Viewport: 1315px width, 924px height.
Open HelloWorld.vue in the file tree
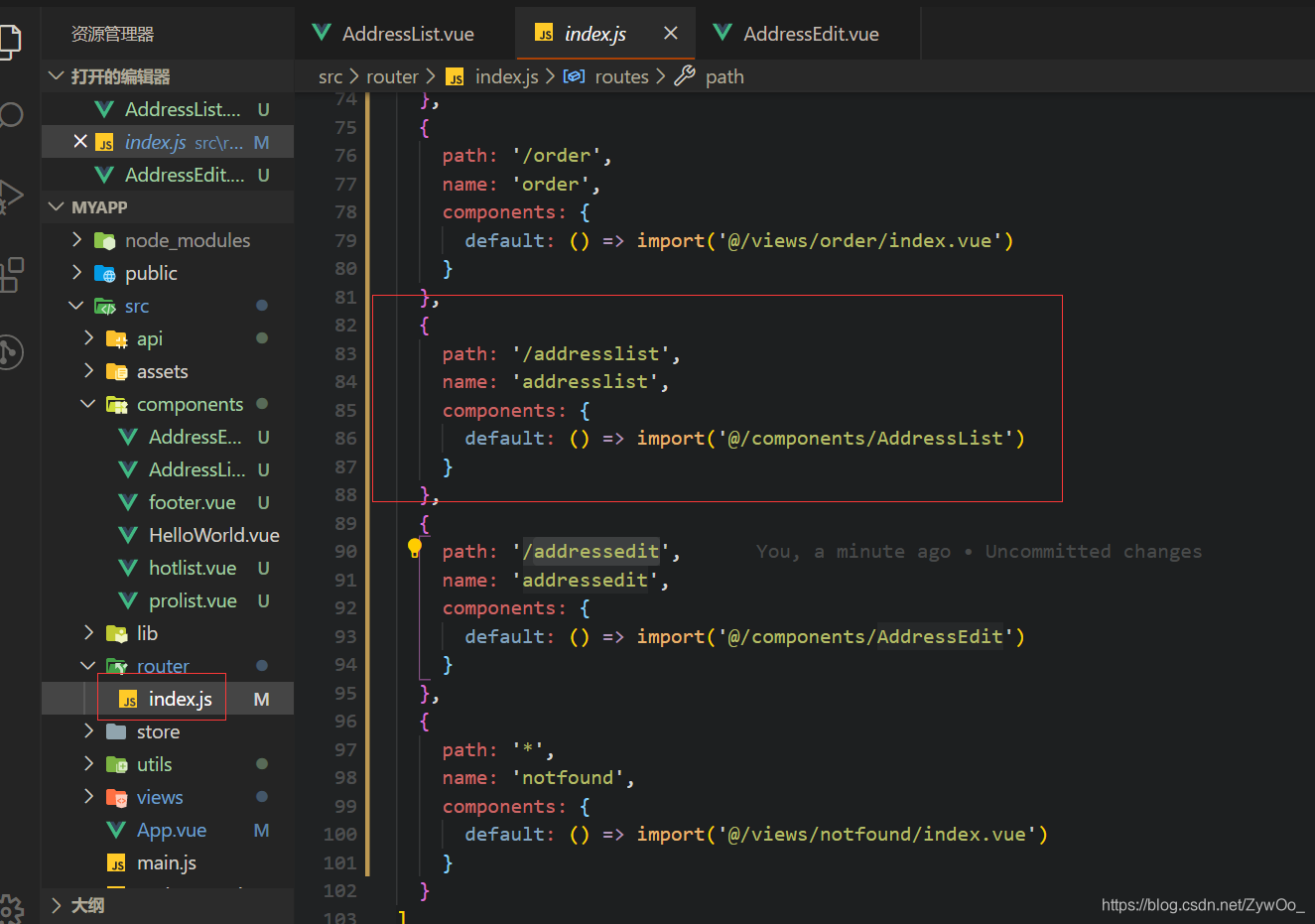pos(168,535)
